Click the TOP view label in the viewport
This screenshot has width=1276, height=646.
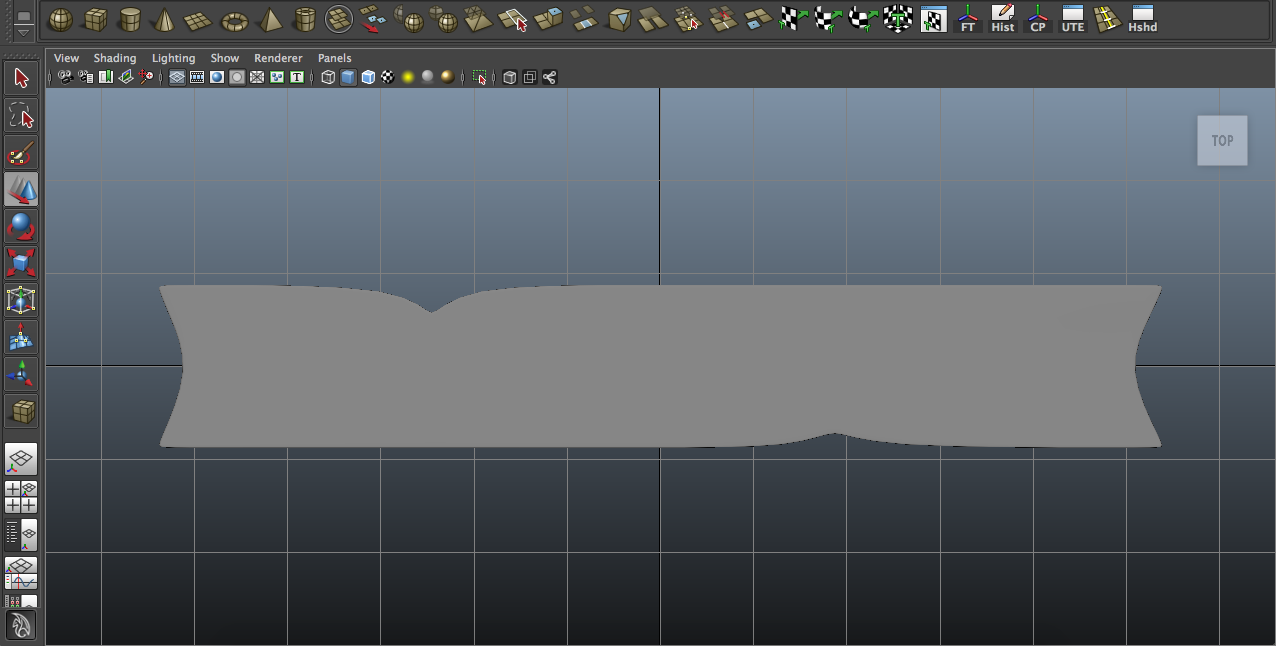[1222, 140]
